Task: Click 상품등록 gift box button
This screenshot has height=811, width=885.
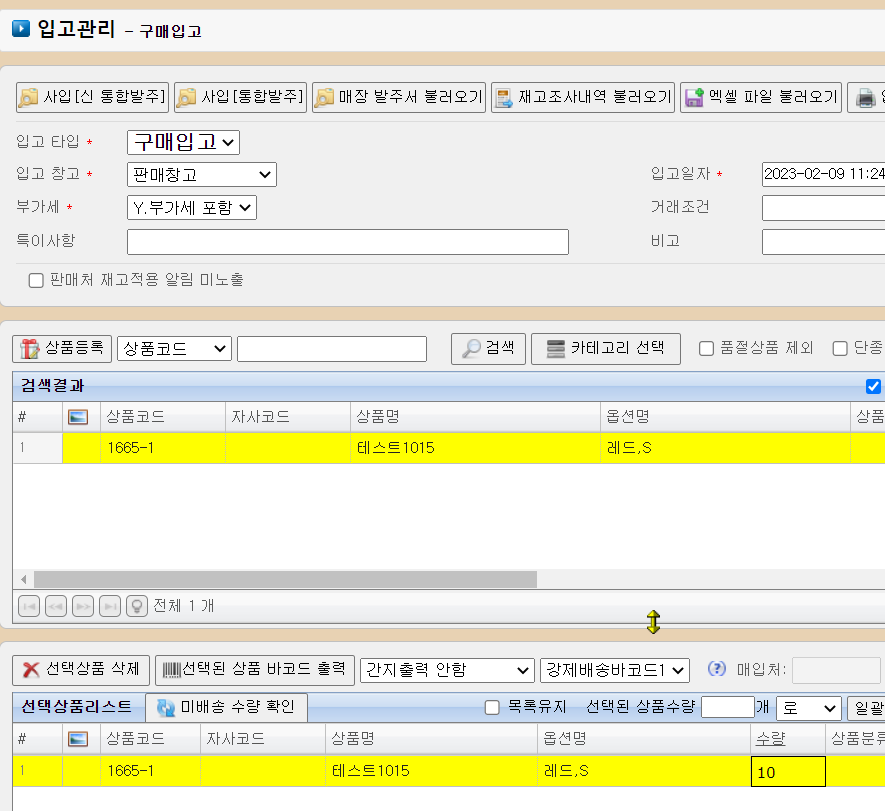Action: [62, 348]
